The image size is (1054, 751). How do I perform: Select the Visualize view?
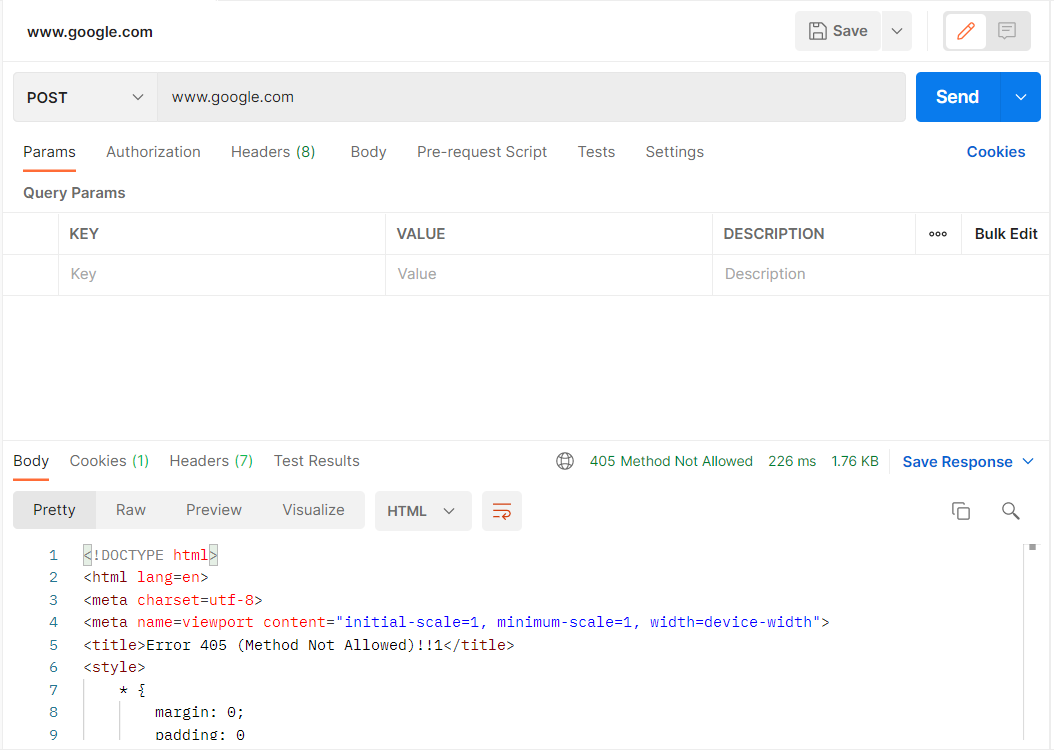[x=313, y=510]
